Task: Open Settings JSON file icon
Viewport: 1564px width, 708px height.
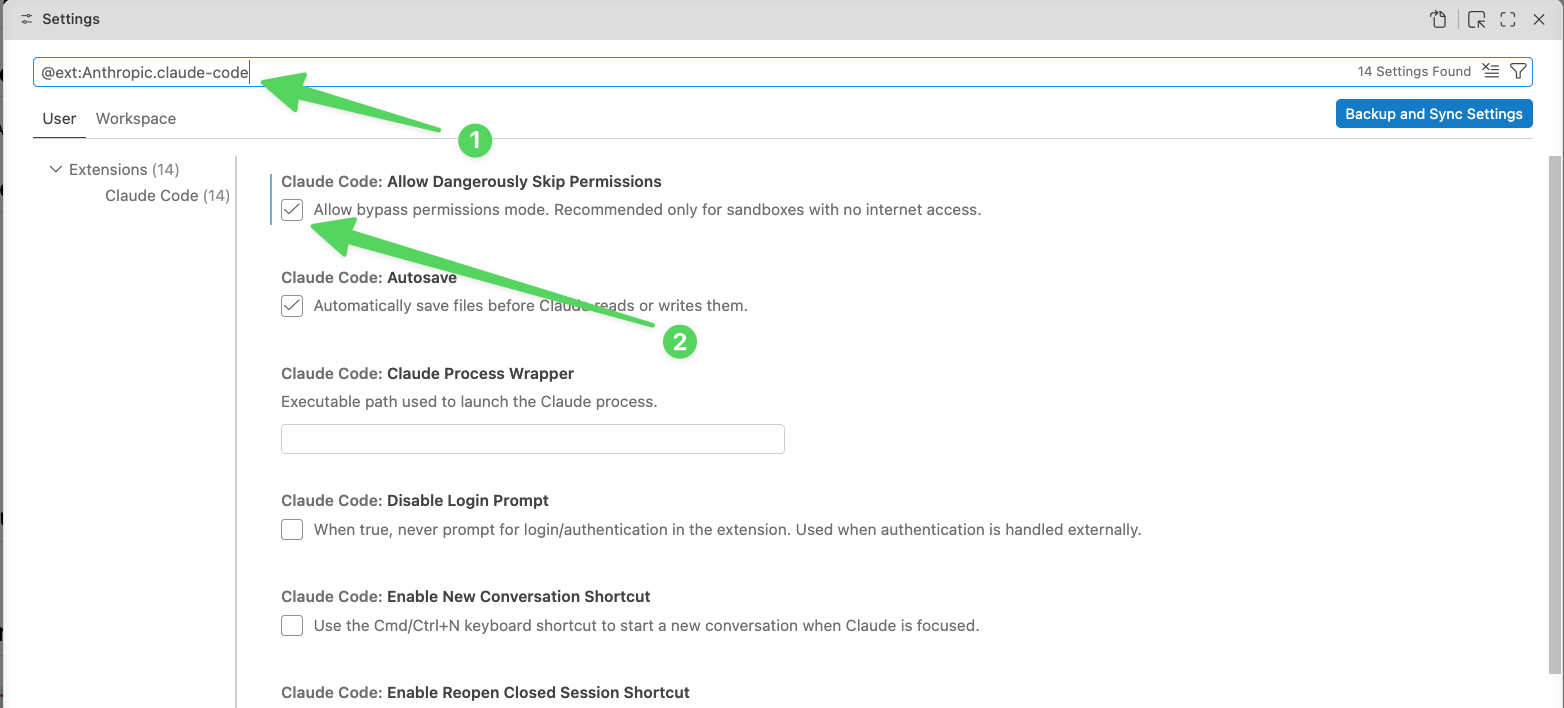Action: pos(1438,19)
